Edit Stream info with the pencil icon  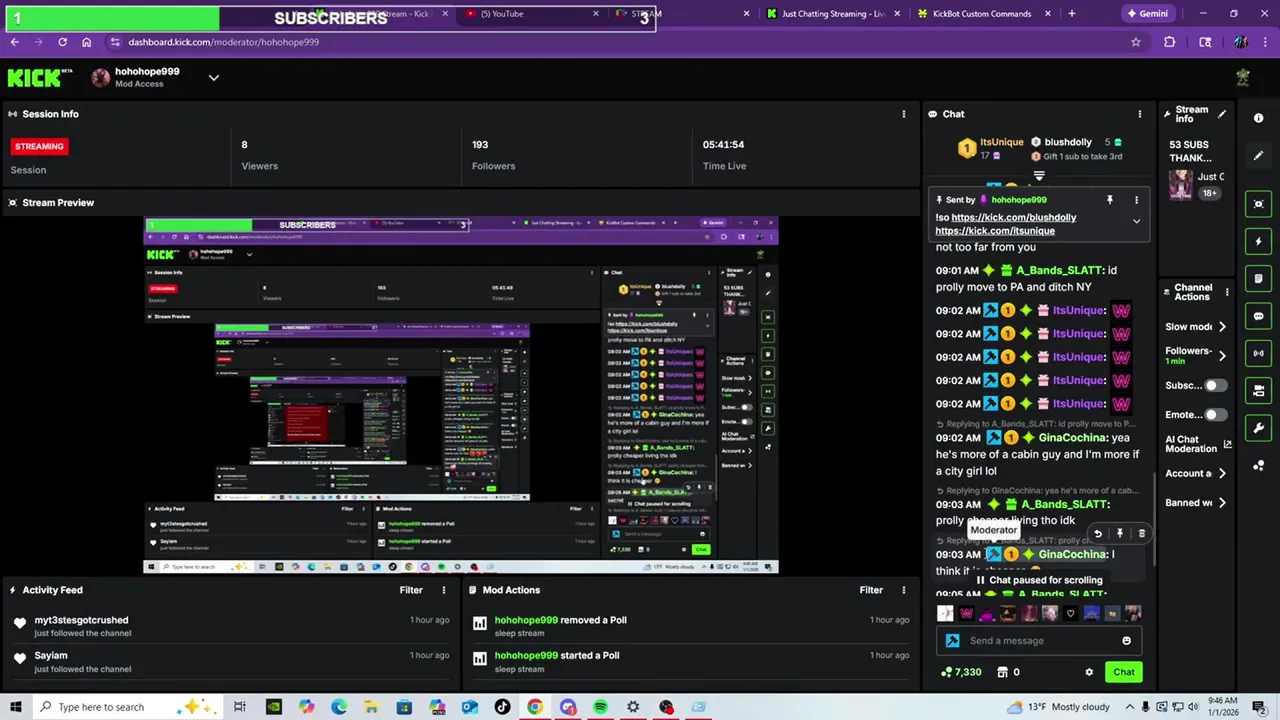tap(1222, 114)
